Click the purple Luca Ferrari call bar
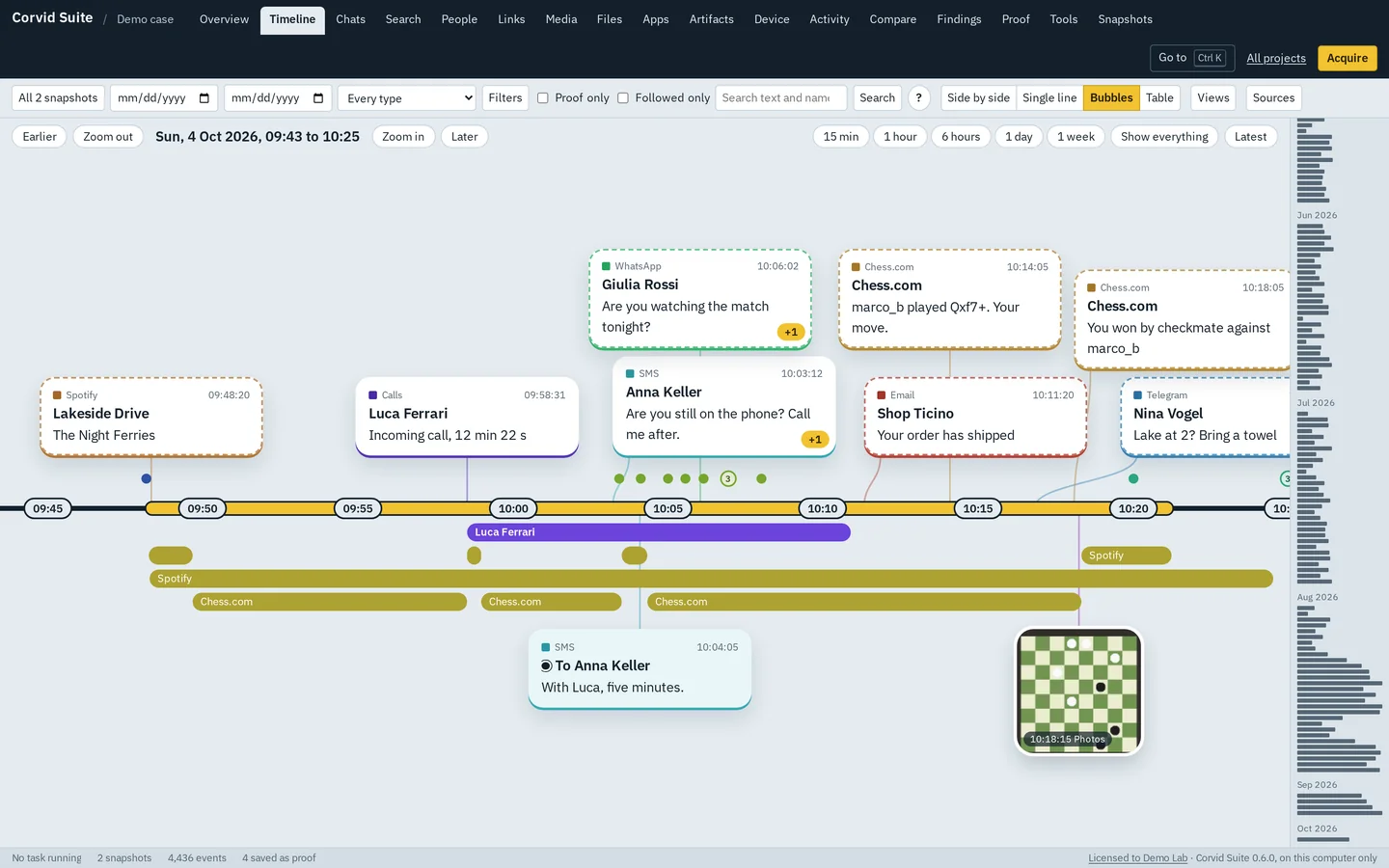Image resolution: width=1389 pixels, height=868 pixels. (x=659, y=532)
